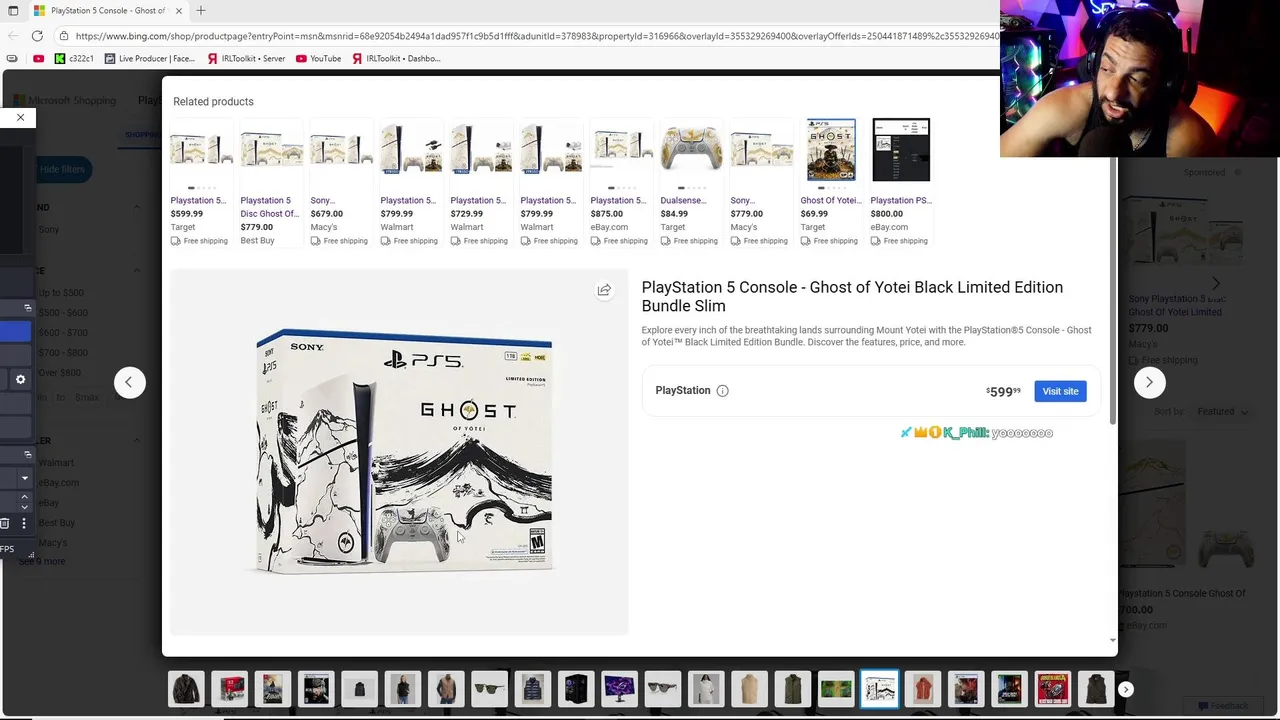Open the $729.99 Walmart related product
The width and height of the screenshot is (1280, 720).
(481, 182)
